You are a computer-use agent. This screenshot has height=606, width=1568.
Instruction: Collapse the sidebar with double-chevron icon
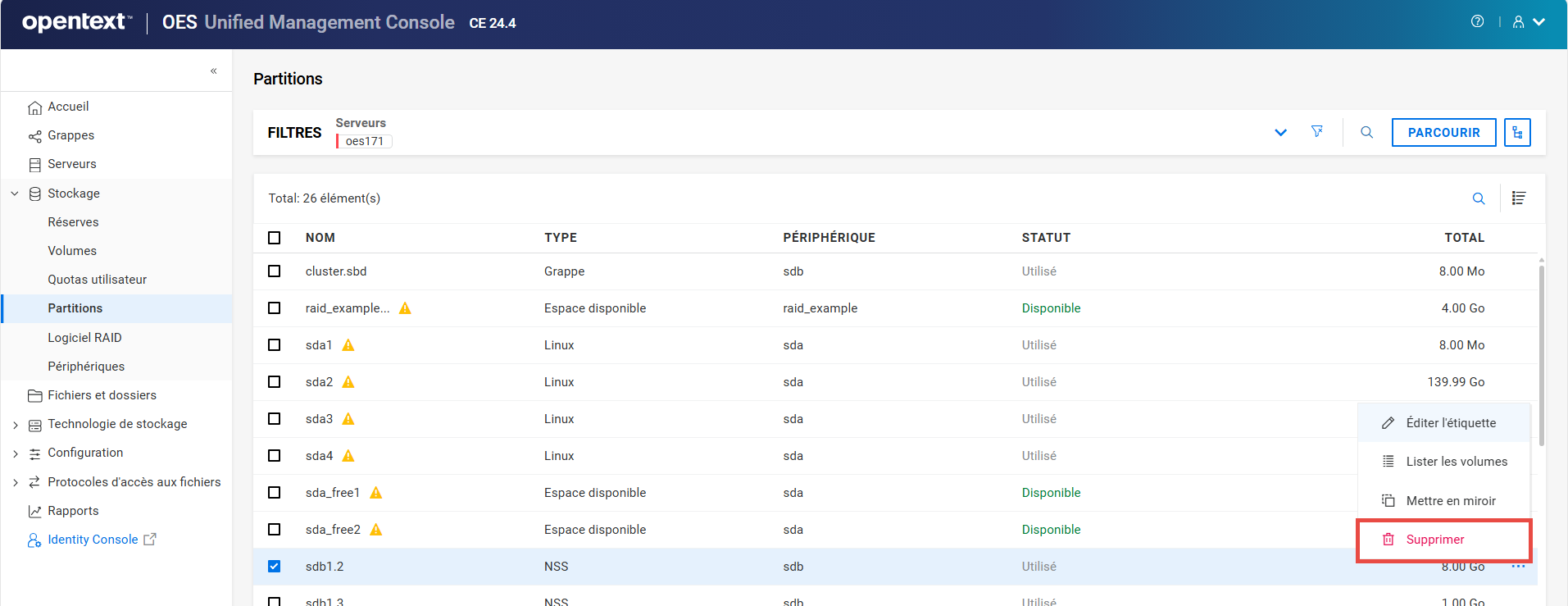point(213,71)
